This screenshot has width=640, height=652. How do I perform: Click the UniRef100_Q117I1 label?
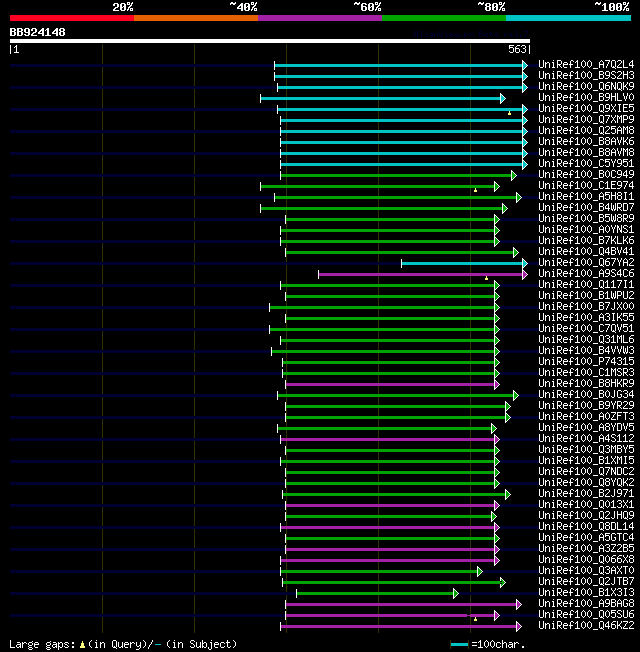click(x=586, y=284)
